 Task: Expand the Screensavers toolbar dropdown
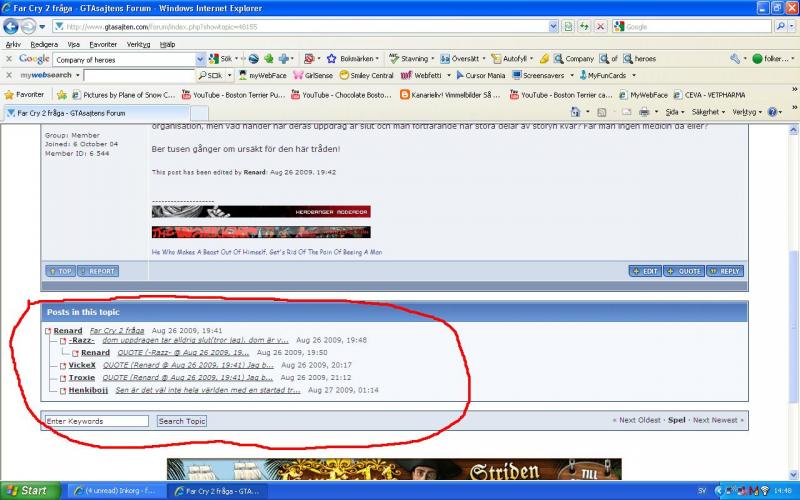tap(571, 75)
